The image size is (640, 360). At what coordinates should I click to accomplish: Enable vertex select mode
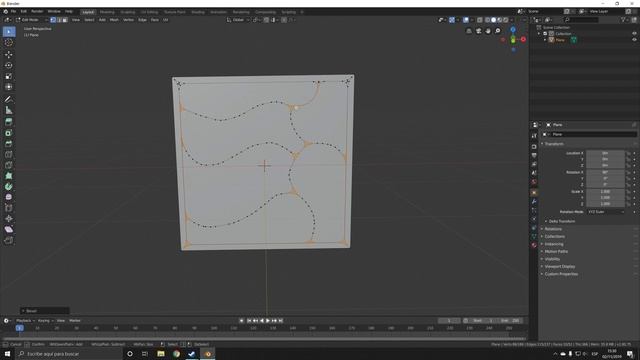(x=53, y=20)
